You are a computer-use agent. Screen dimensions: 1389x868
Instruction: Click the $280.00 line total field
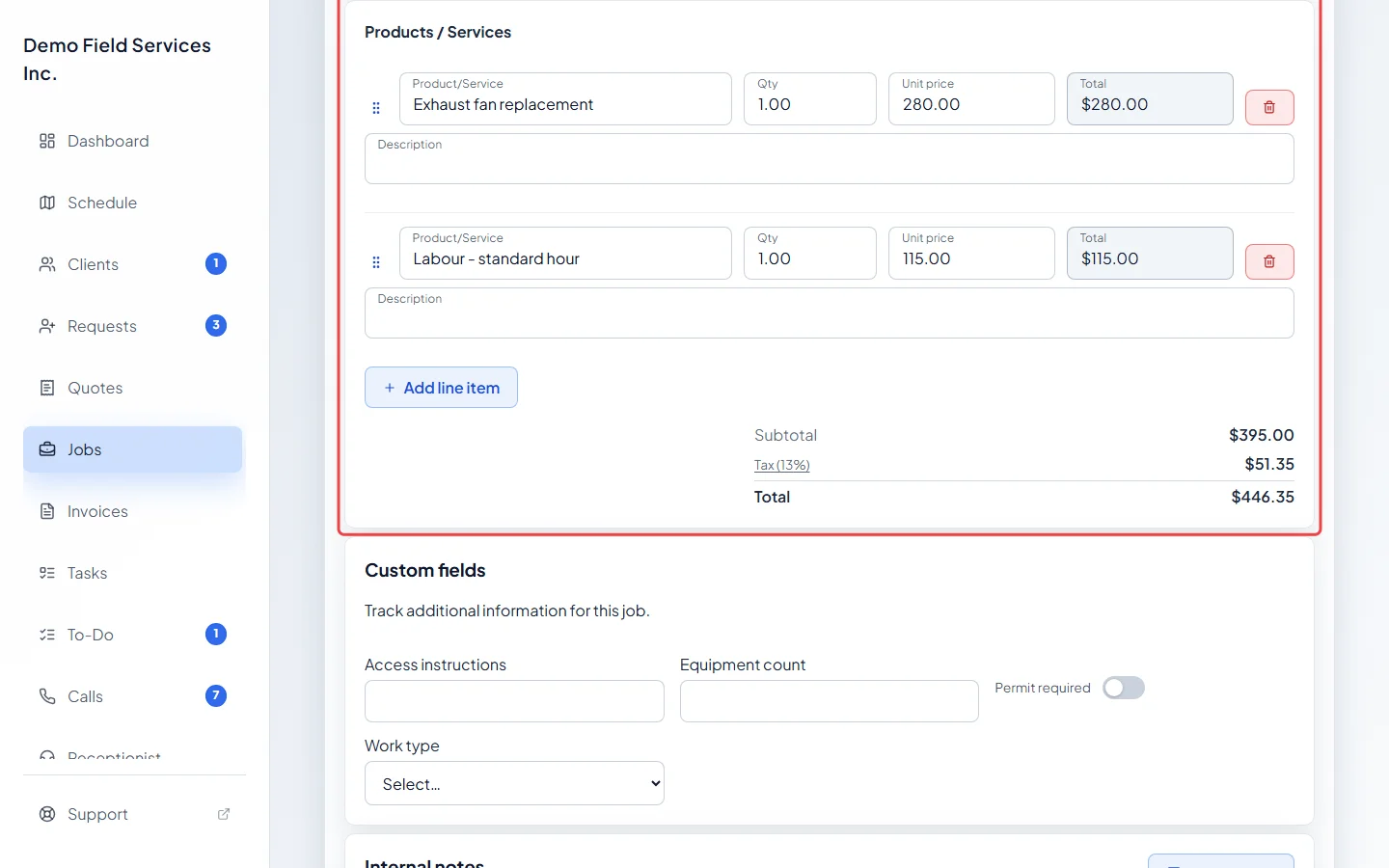pyautogui.click(x=1150, y=98)
